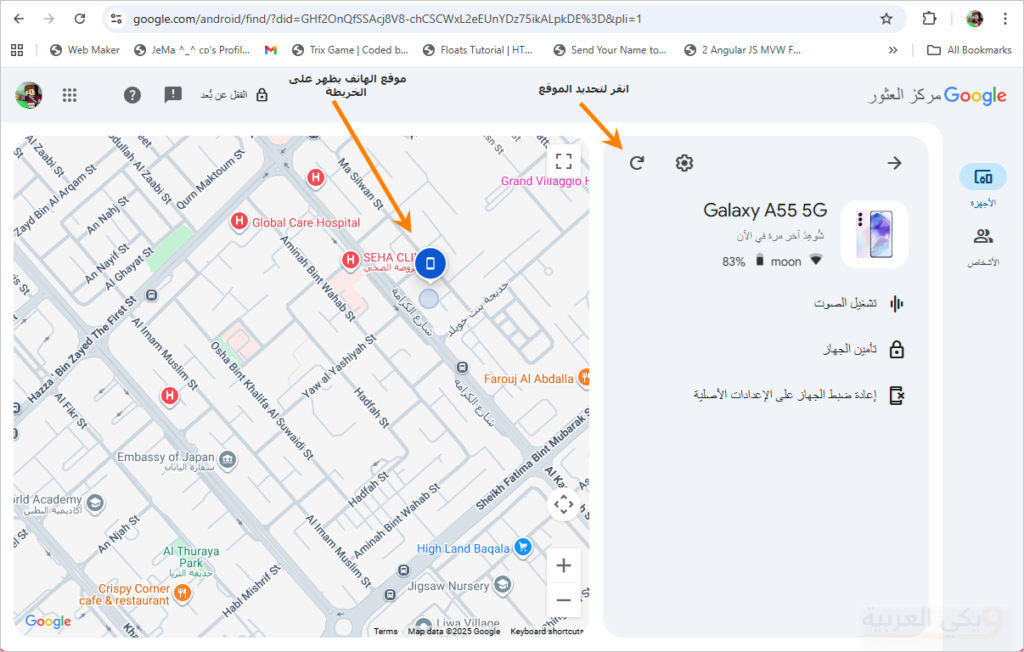Click the phone location marker on map
Screen dimensions: 1024x652
(x=430, y=263)
